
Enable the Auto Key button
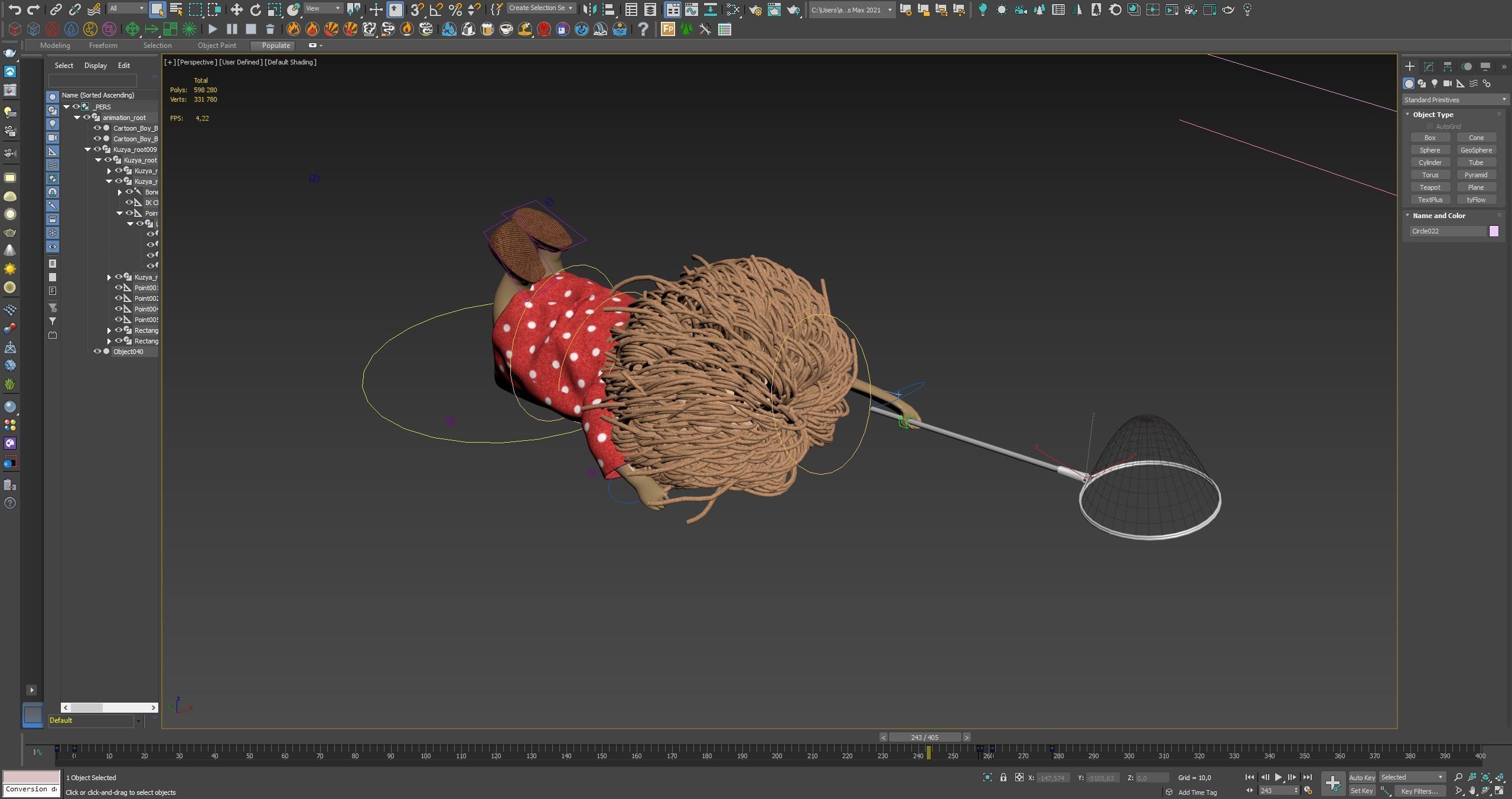1362,777
